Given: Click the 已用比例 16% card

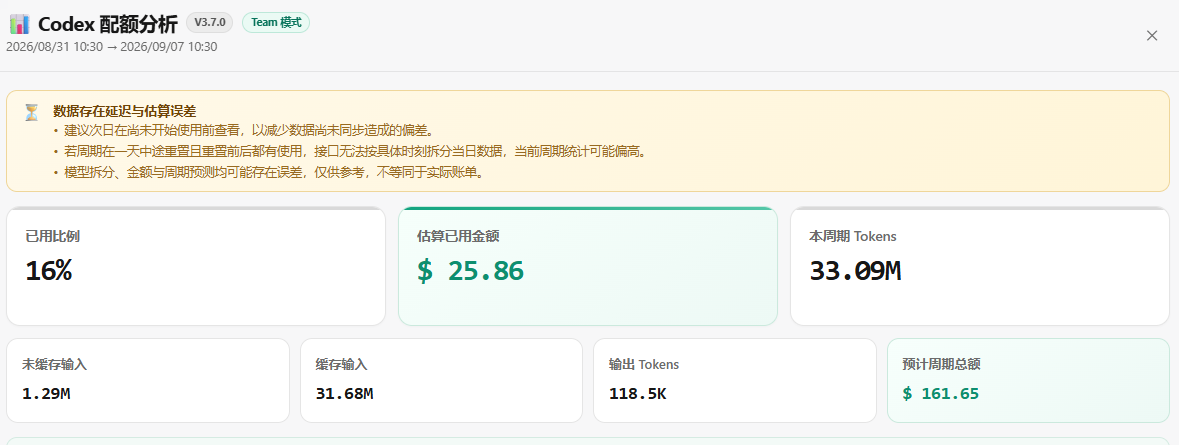Looking at the screenshot, I should [195, 266].
